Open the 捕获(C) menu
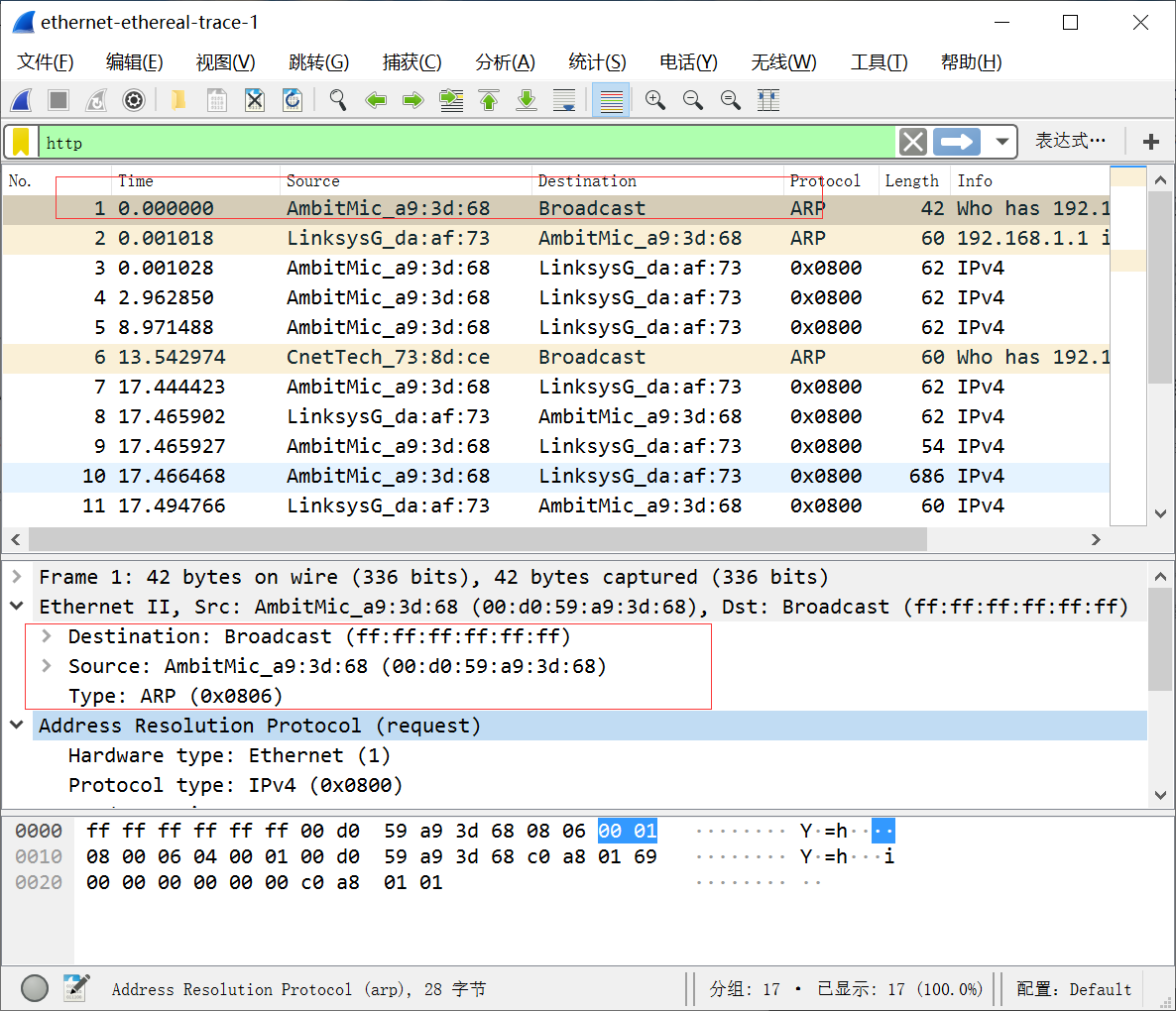Viewport: 1176px width, 1011px height. 412,62
